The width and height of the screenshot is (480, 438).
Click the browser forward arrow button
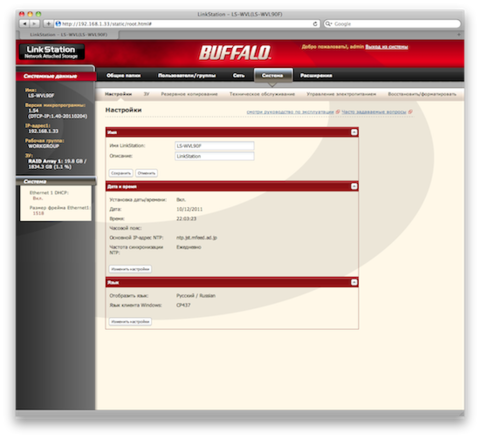tap(34, 24)
